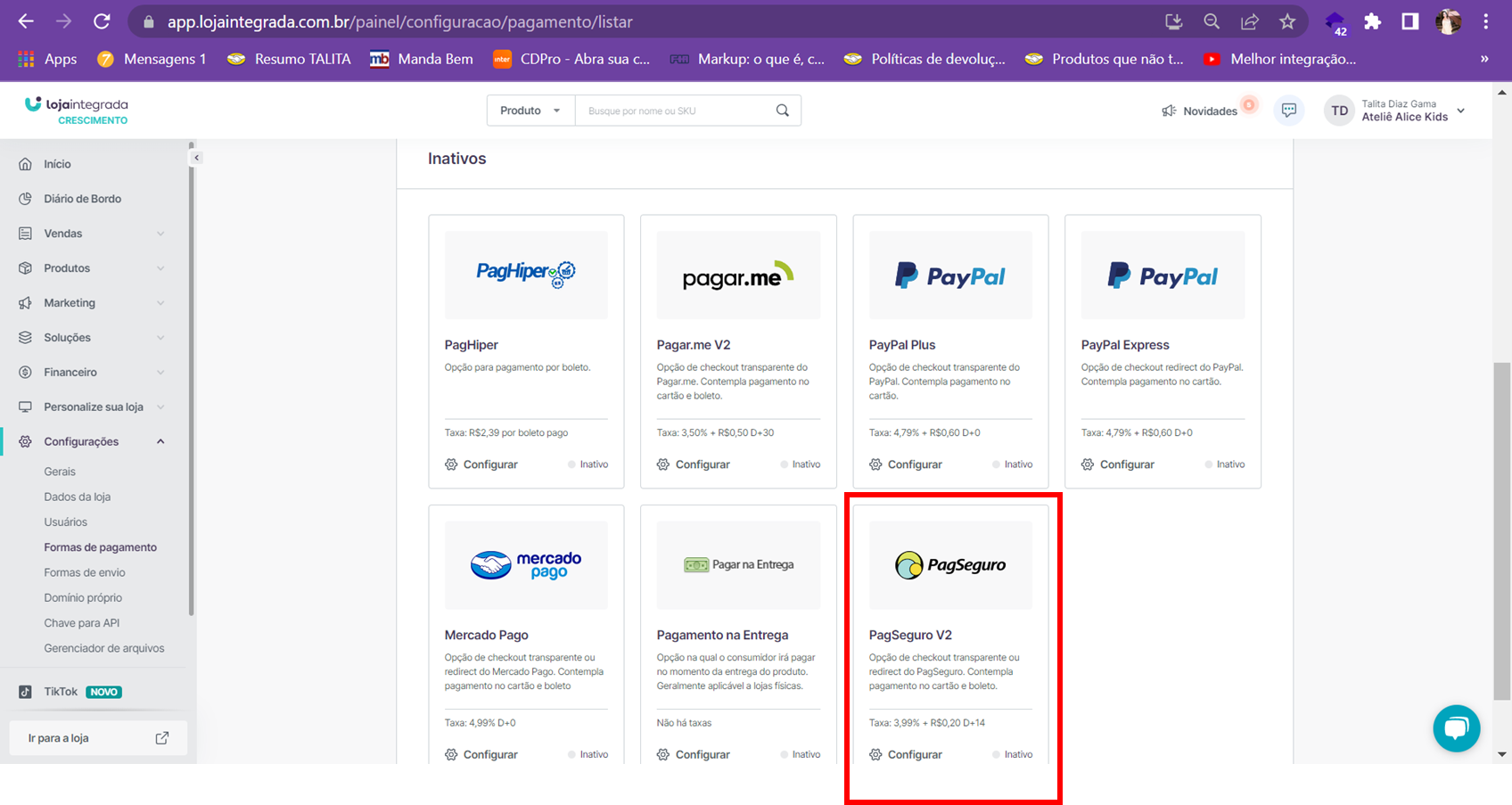The image size is (1512, 805).
Task: Configure Mercado Pago payment method
Action: [x=481, y=754]
